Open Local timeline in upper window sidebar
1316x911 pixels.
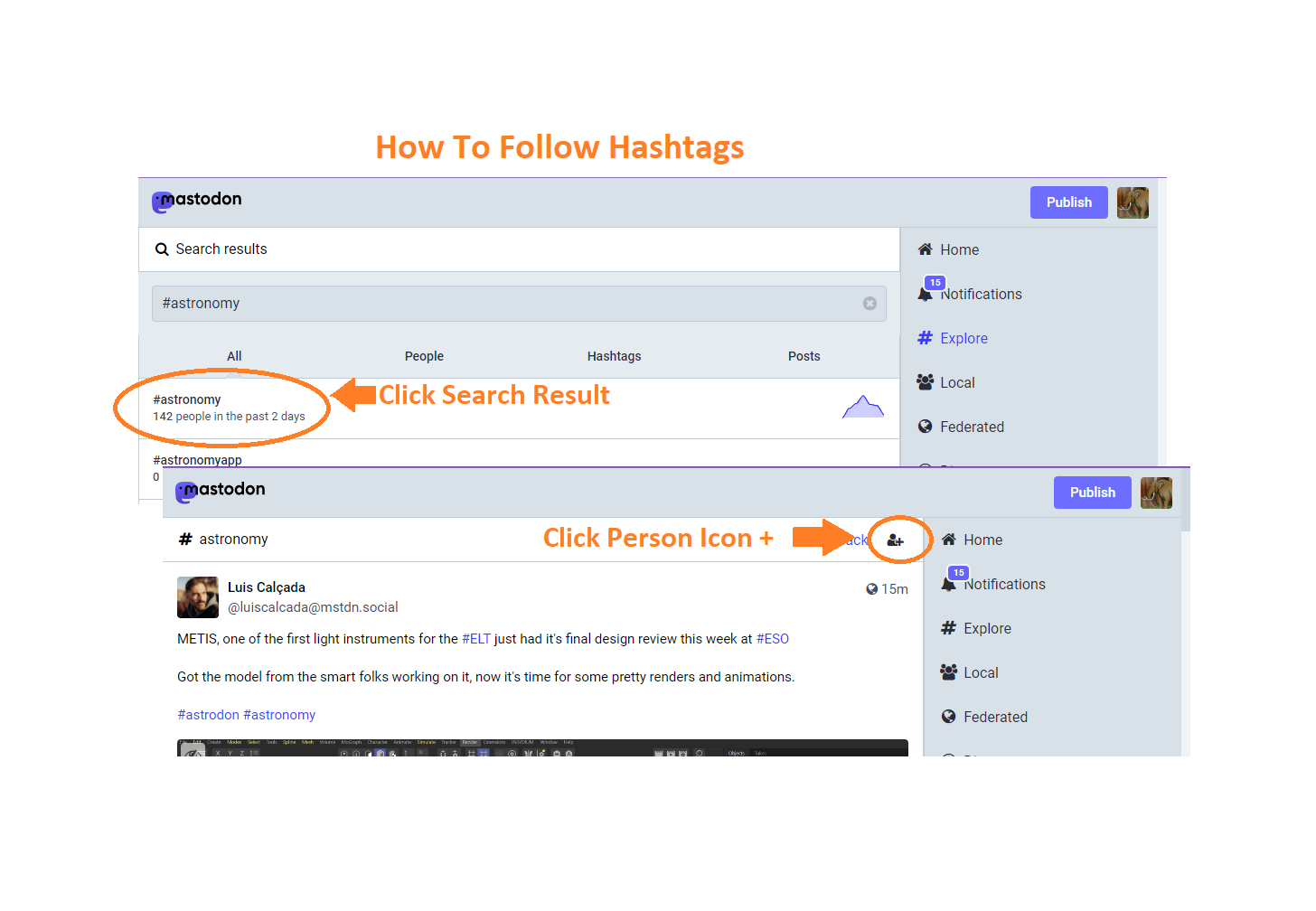coord(957,383)
